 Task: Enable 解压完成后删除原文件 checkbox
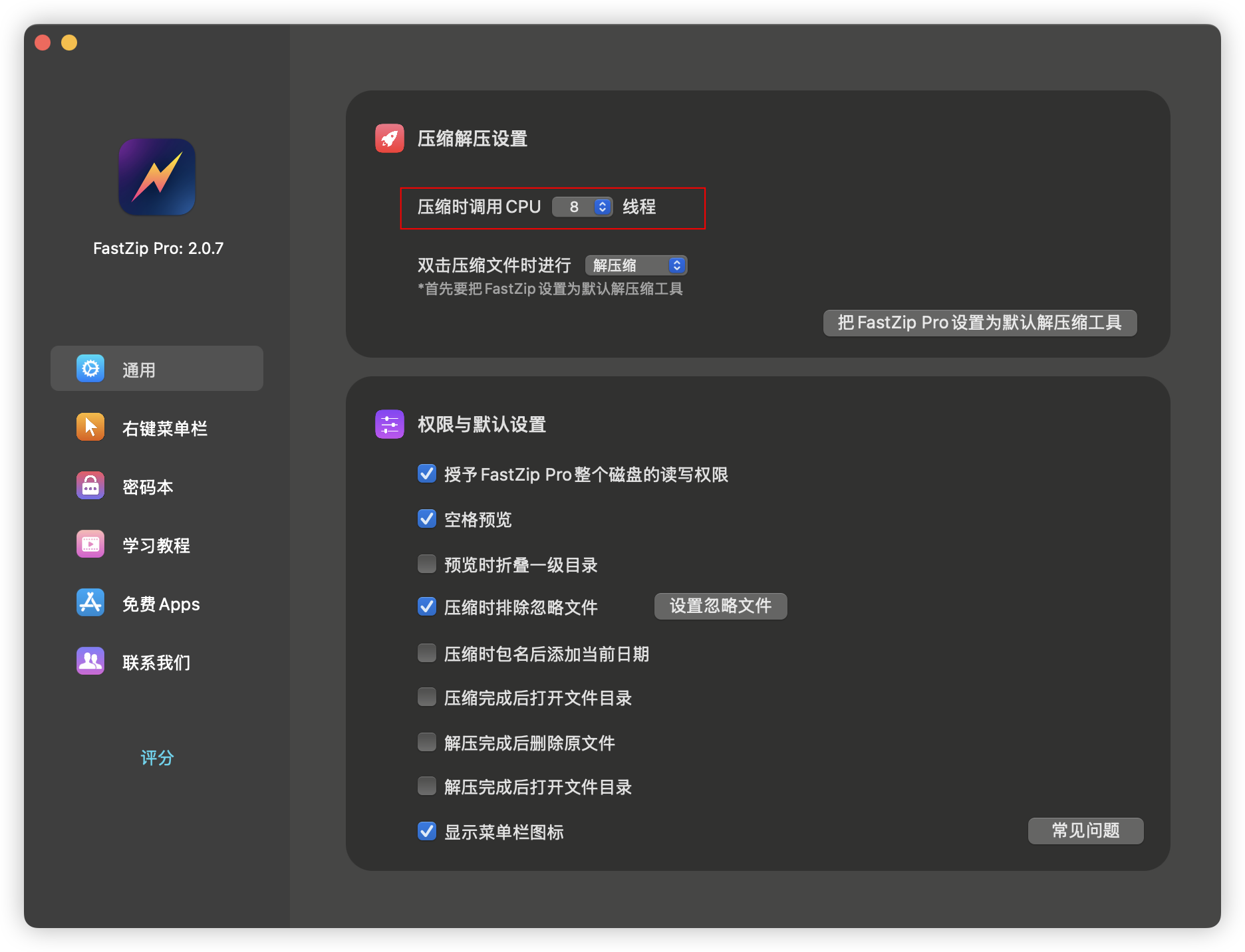(x=427, y=742)
